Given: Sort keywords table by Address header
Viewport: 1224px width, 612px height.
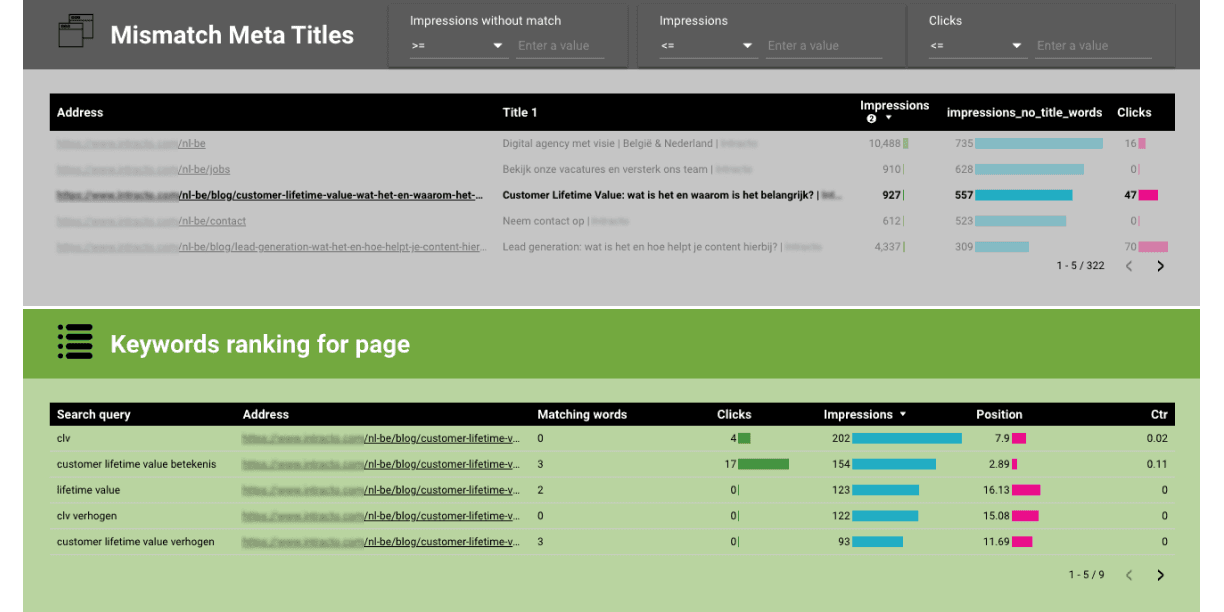Looking at the screenshot, I should (x=266, y=415).
